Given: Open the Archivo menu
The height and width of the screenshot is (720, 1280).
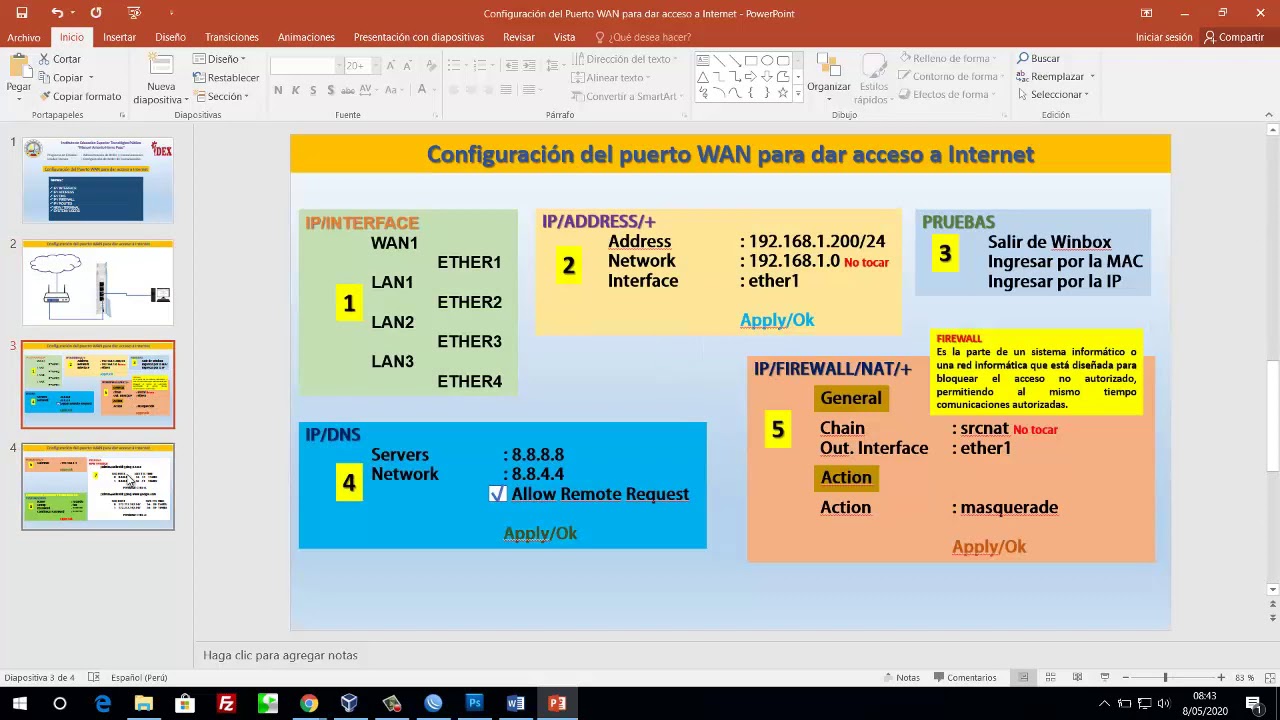Looking at the screenshot, I should [x=24, y=37].
